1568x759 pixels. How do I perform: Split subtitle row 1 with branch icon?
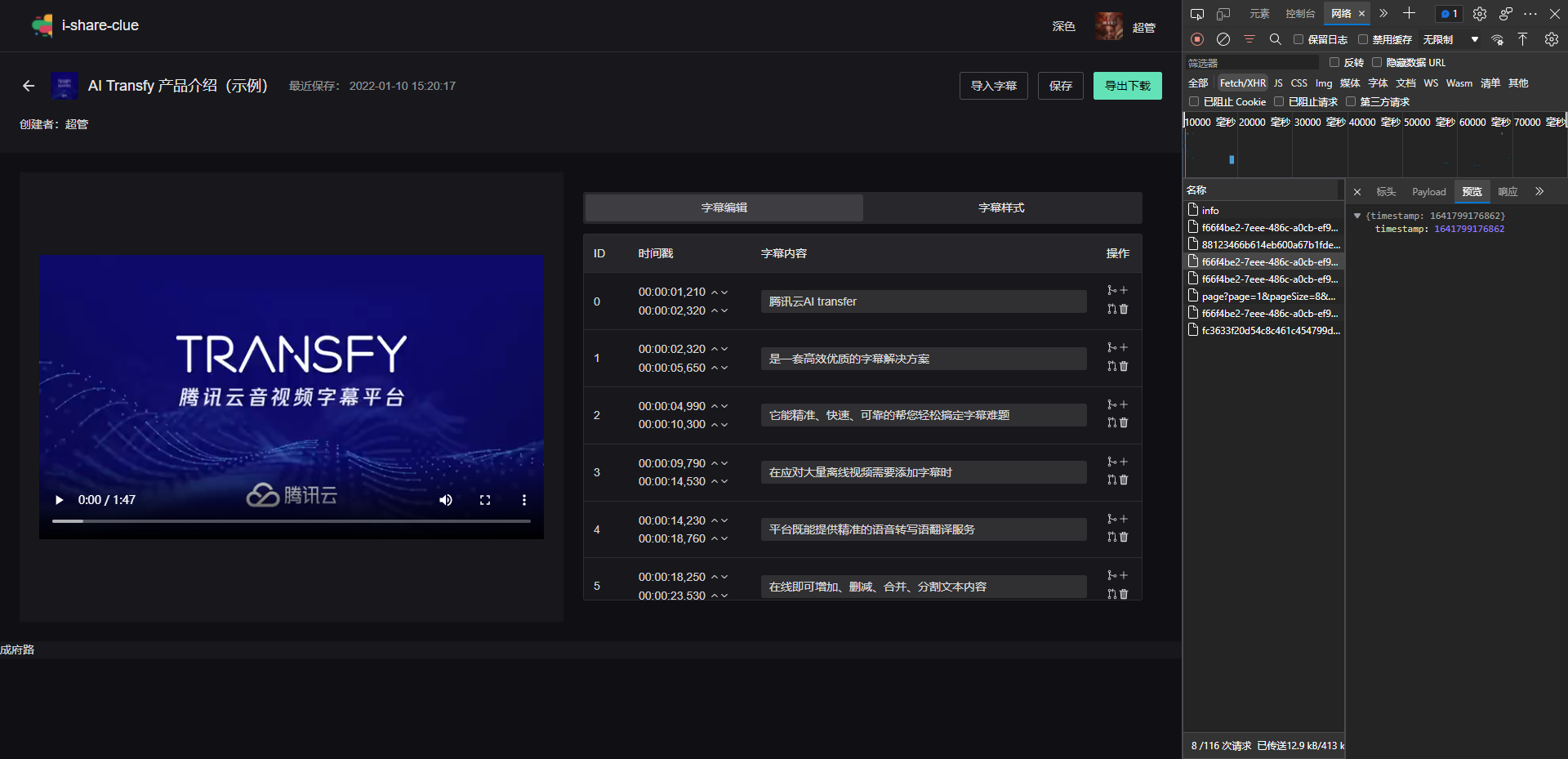pos(1111,347)
